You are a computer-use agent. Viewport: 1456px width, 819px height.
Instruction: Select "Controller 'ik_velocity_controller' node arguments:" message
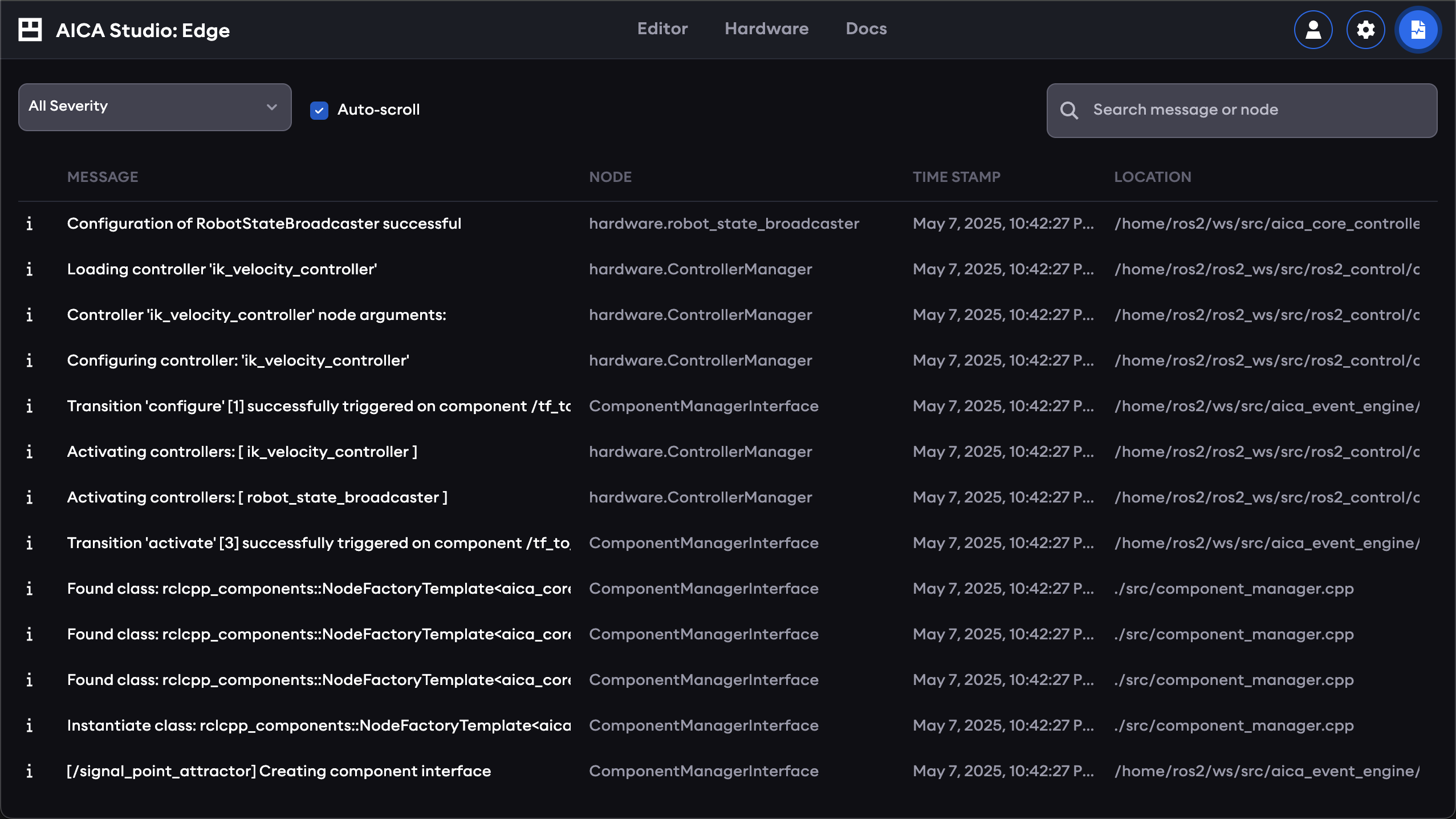[x=257, y=315]
